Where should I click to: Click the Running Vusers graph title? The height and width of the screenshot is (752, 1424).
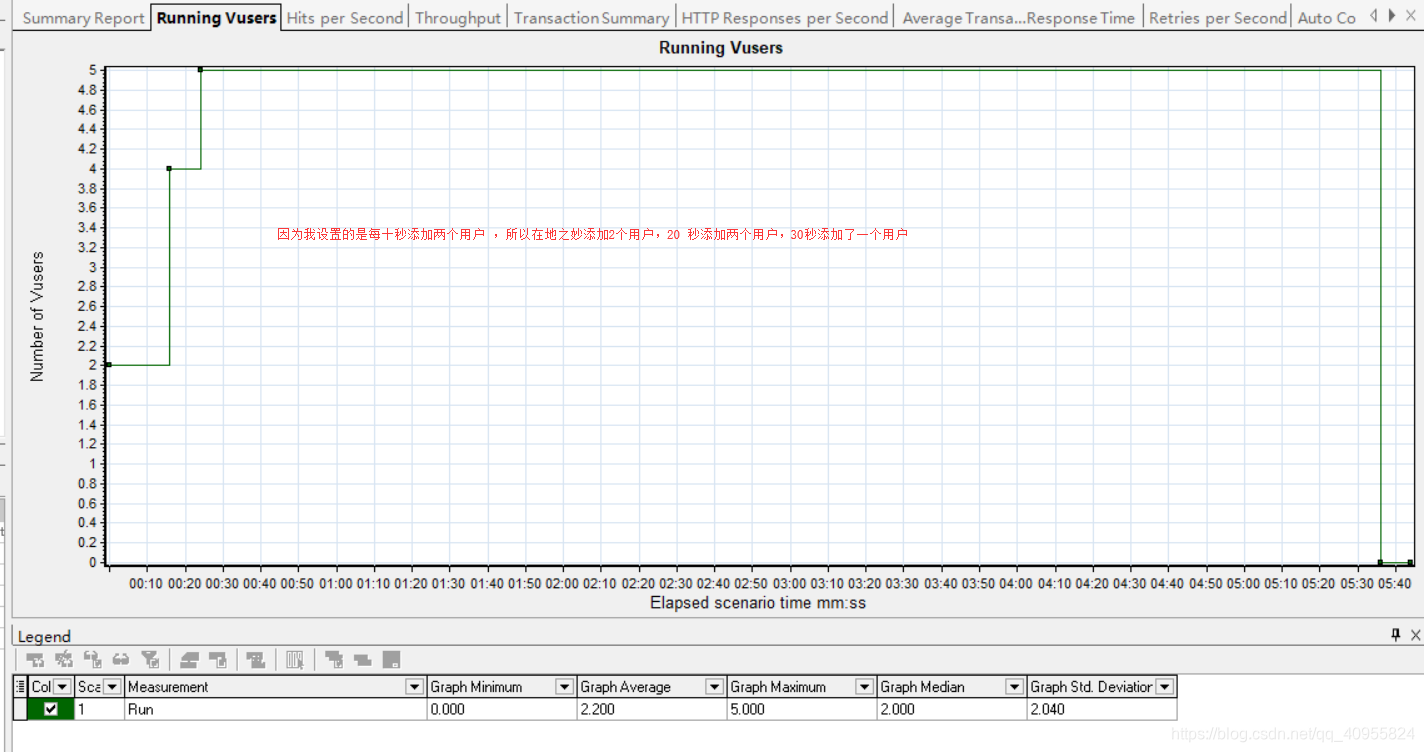tap(721, 47)
